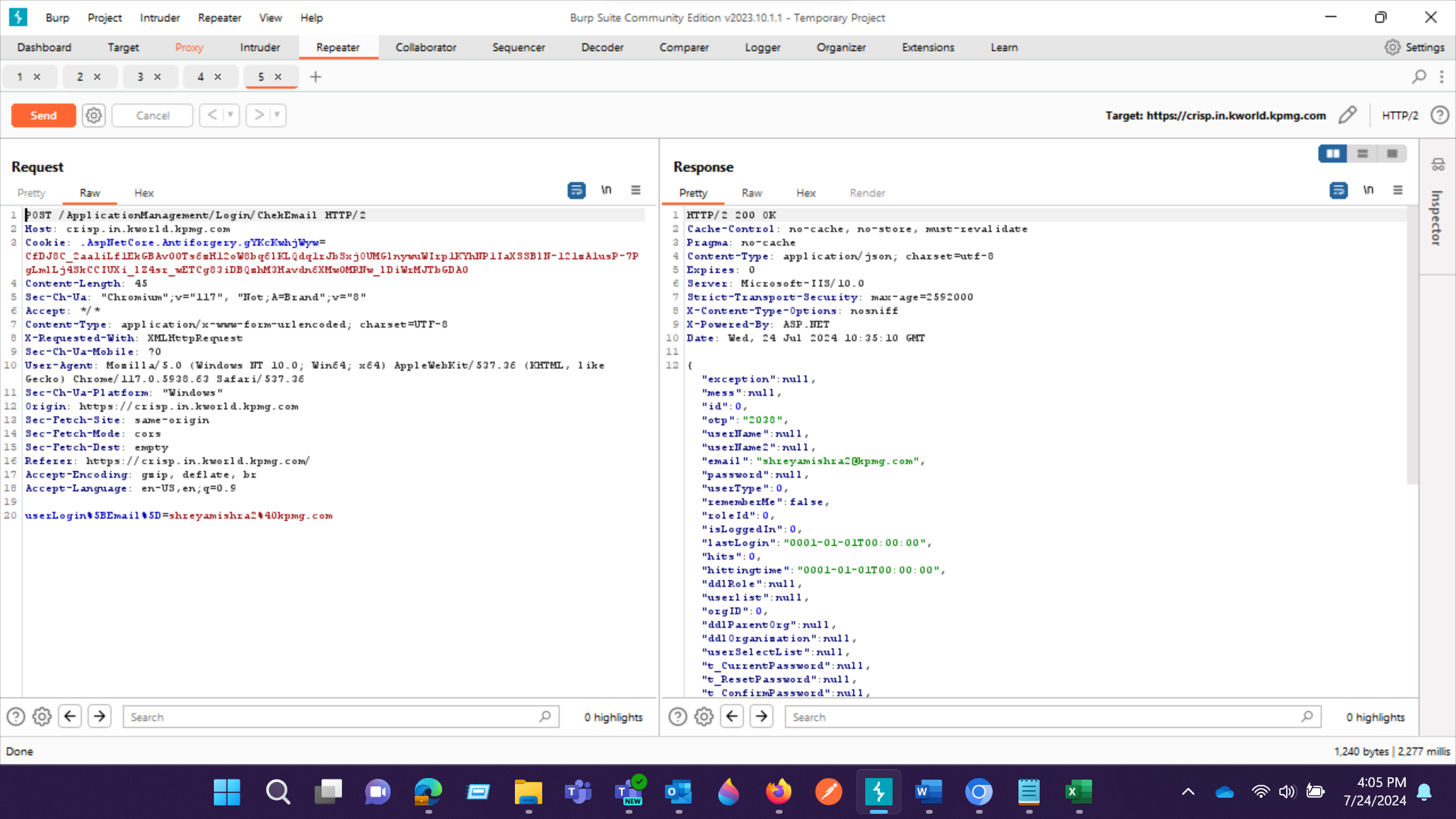
Task: Click the Send request settings gear icon
Action: (93, 115)
